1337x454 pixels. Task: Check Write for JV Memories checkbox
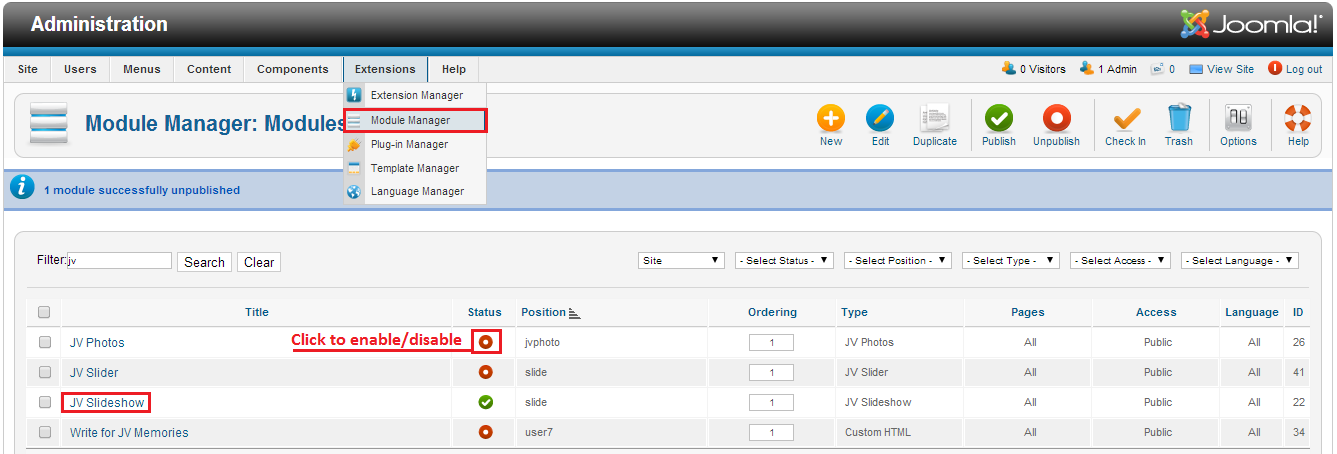[x=44, y=432]
